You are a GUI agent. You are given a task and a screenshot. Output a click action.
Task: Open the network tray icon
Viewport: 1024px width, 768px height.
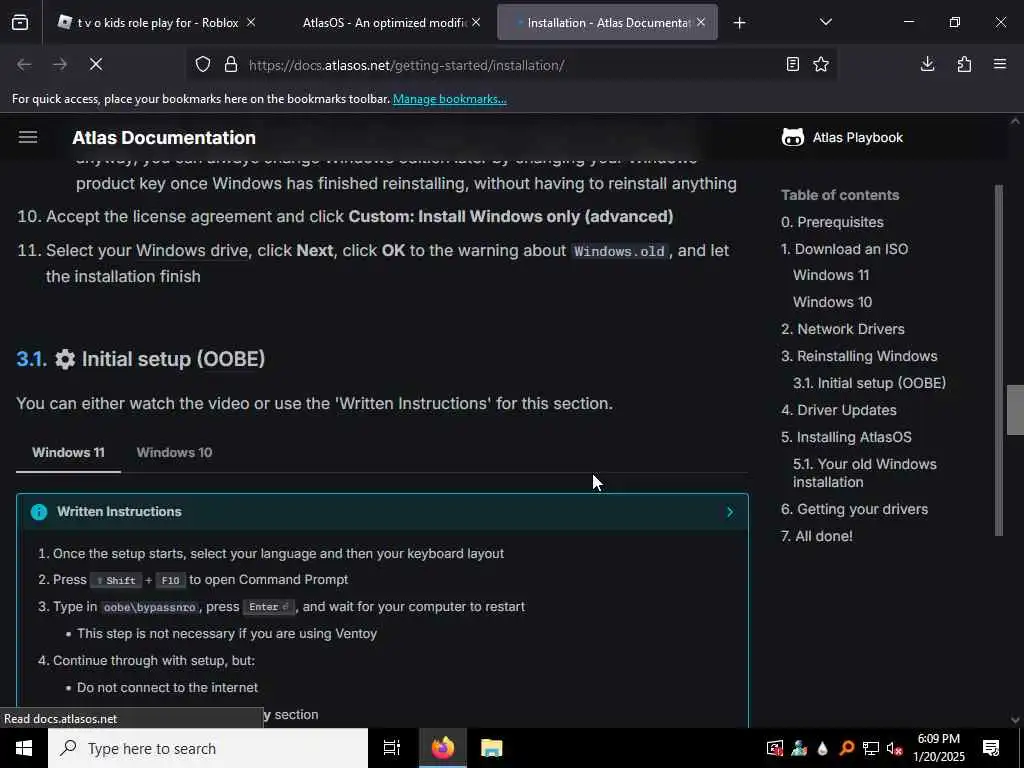pyautogui.click(x=871, y=748)
